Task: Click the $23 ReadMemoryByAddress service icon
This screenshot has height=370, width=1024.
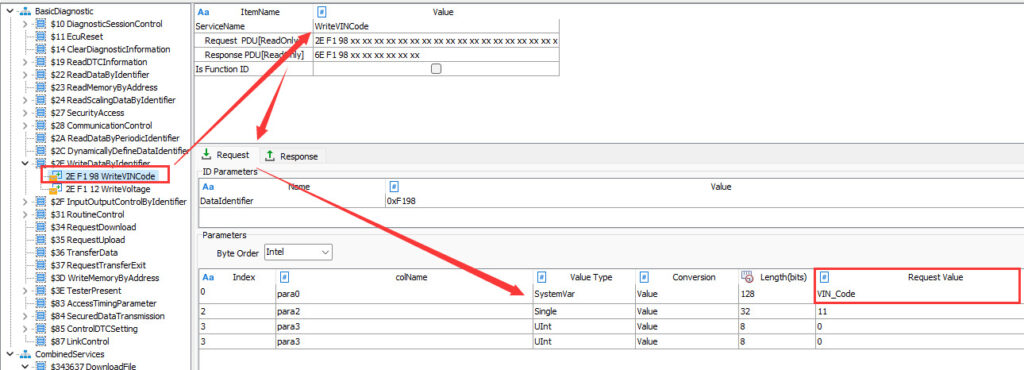Action: click(x=40, y=87)
